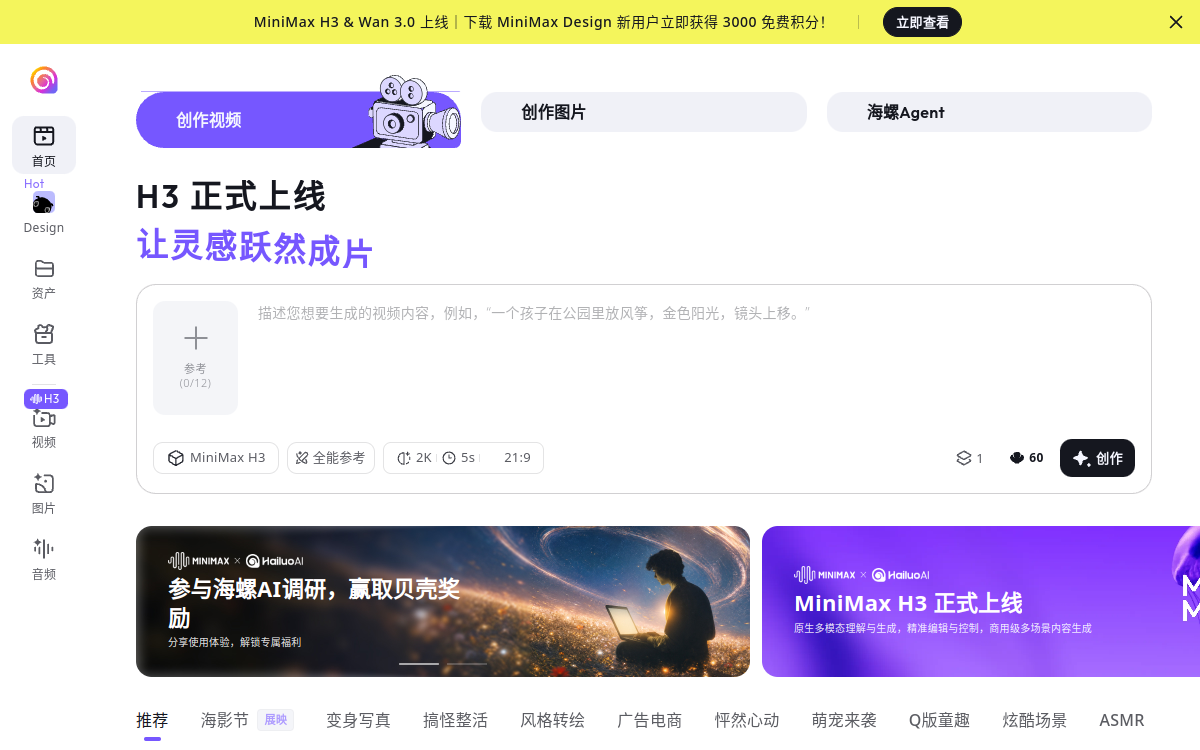
Task: Click the first carousel indicator on the survey banner
Action: 419,664
